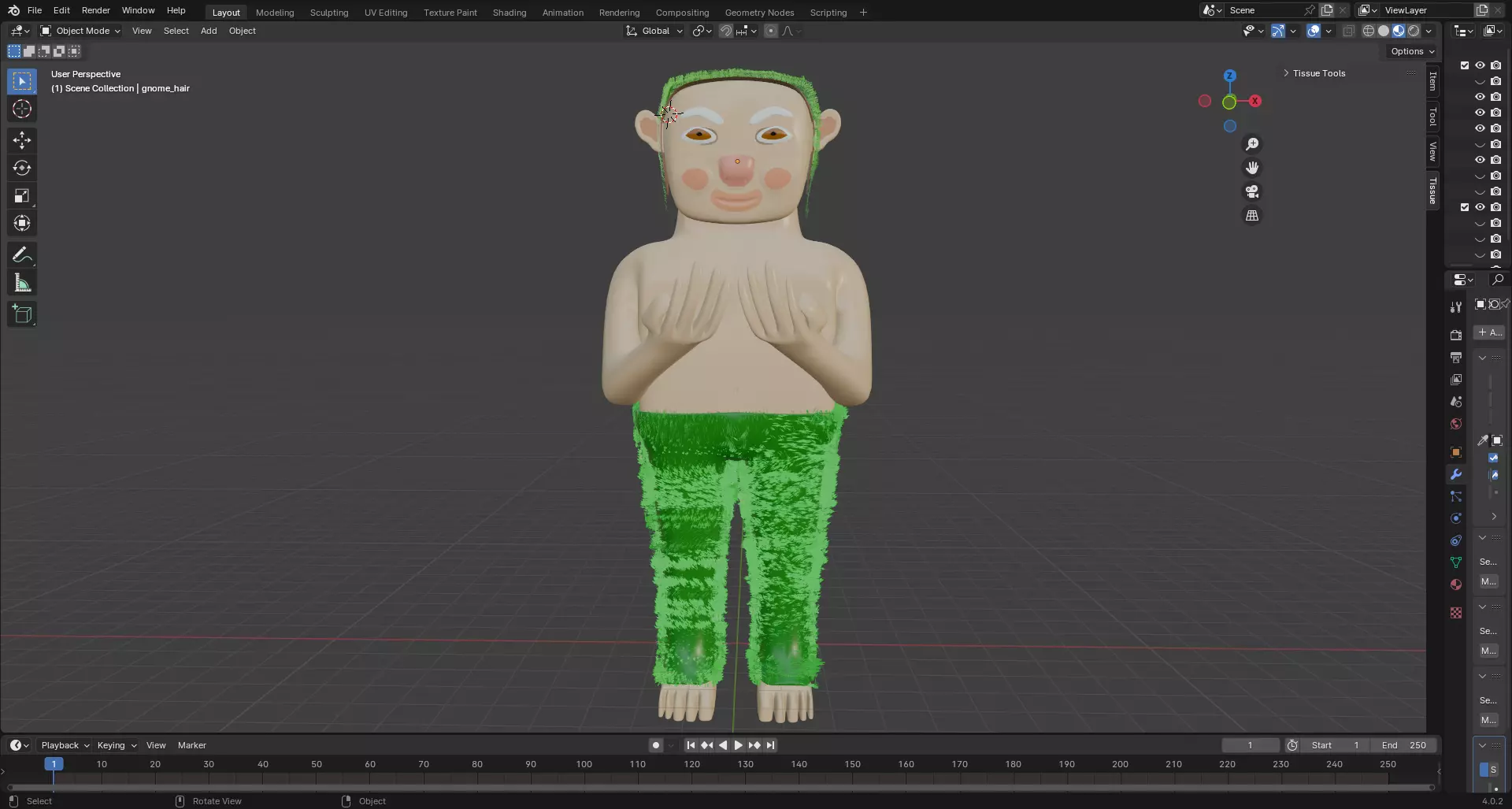Click the hand pan-view icon

pyautogui.click(x=1251, y=168)
